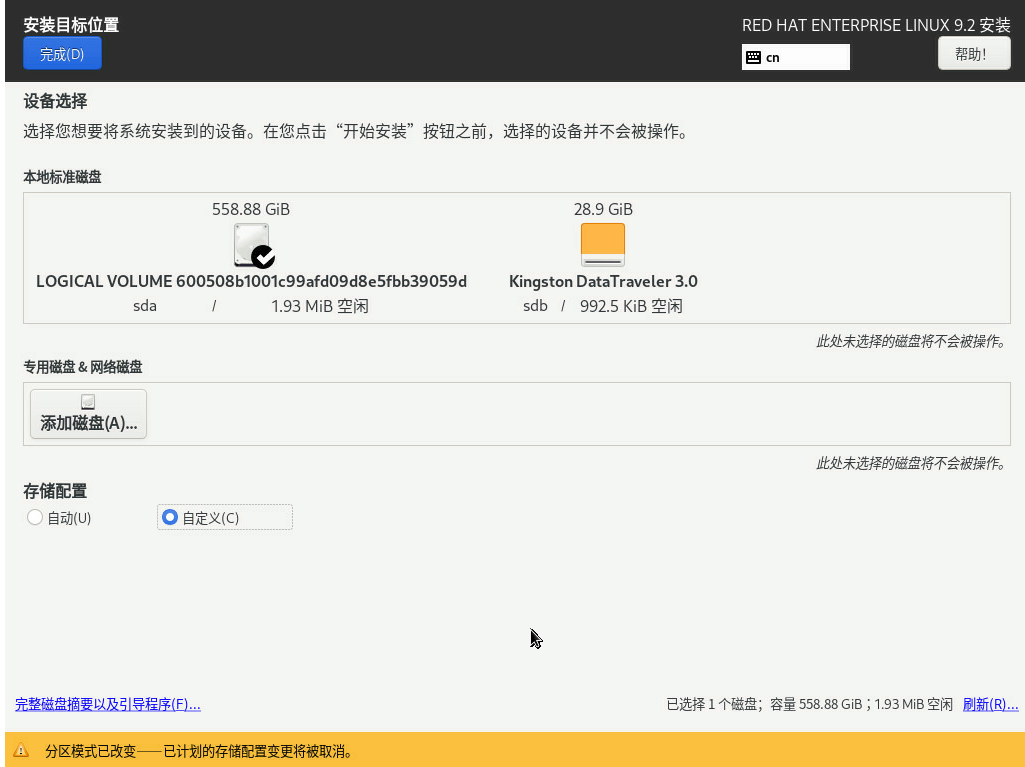Choose the 自定义(C) storage option

(170, 518)
